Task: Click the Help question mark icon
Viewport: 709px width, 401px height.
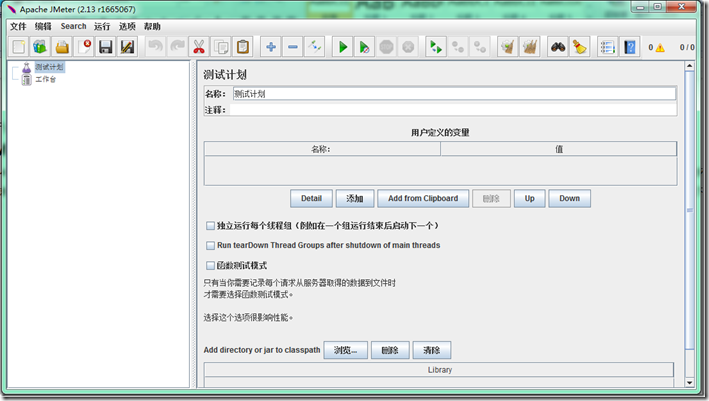Action: [x=629, y=47]
